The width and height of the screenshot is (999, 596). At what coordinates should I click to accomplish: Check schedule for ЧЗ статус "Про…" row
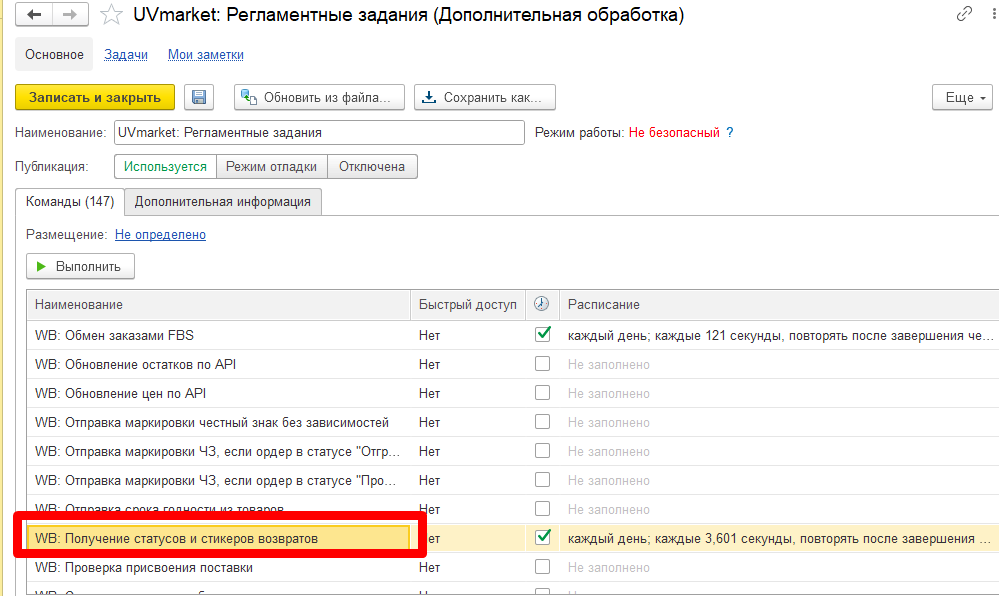(542, 479)
